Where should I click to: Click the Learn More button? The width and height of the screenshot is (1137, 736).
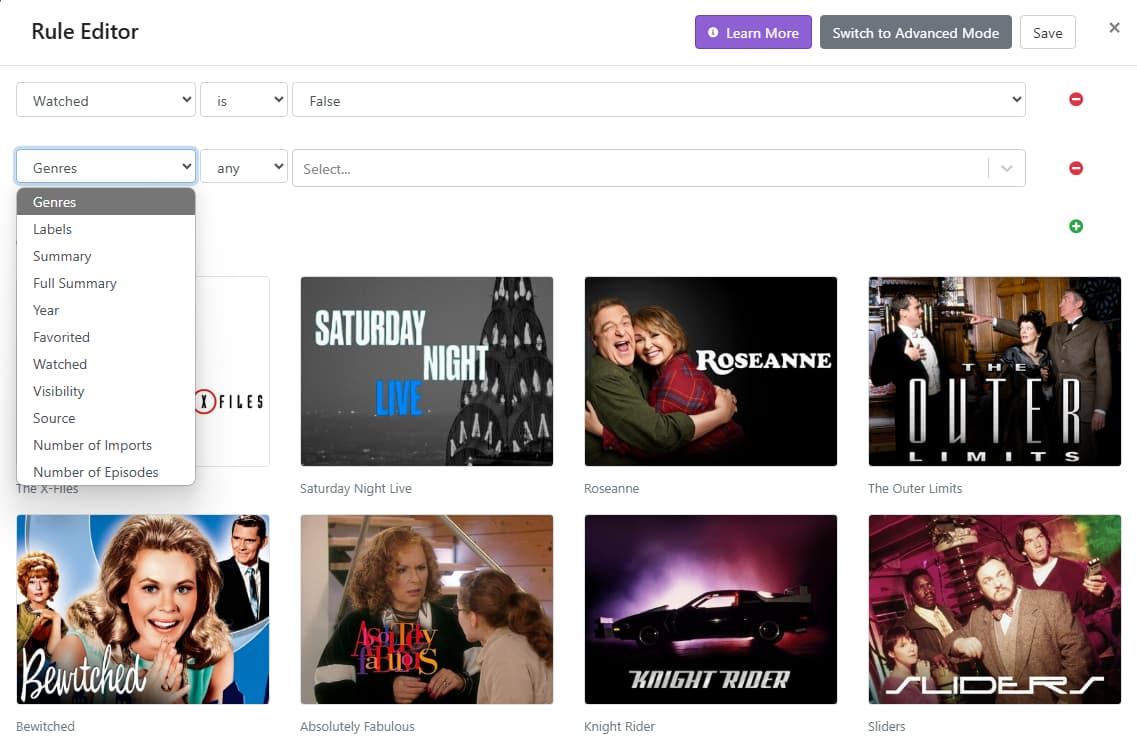point(753,32)
